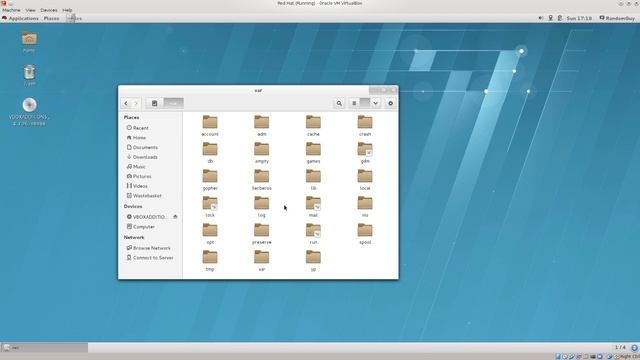The height and width of the screenshot is (360, 640).
Task: Select the nis folder
Action: click(365, 207)
